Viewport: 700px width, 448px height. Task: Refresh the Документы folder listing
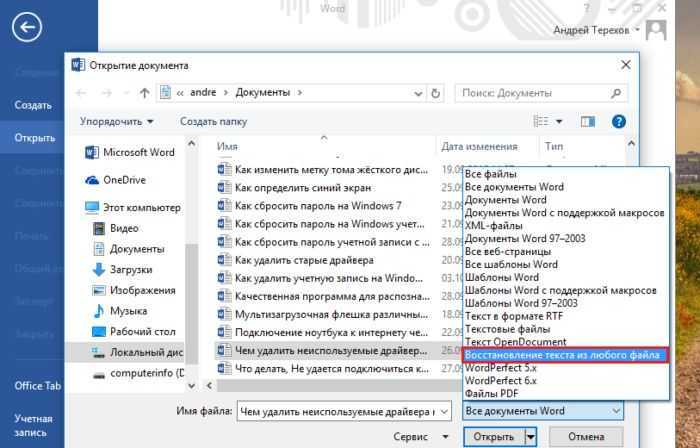coord(435,93)
